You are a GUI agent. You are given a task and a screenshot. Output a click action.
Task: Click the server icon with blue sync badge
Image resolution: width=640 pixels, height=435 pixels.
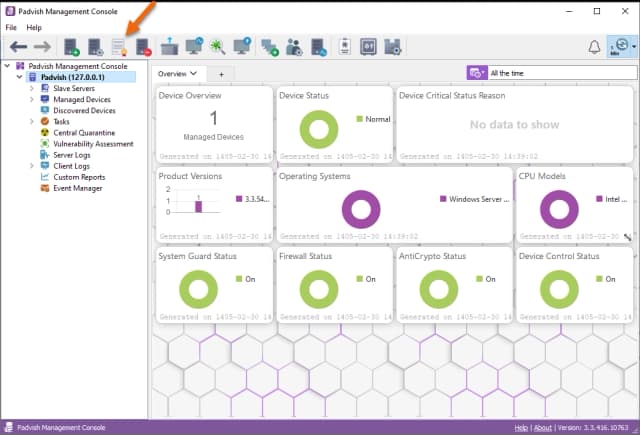[x=319, y=47]
